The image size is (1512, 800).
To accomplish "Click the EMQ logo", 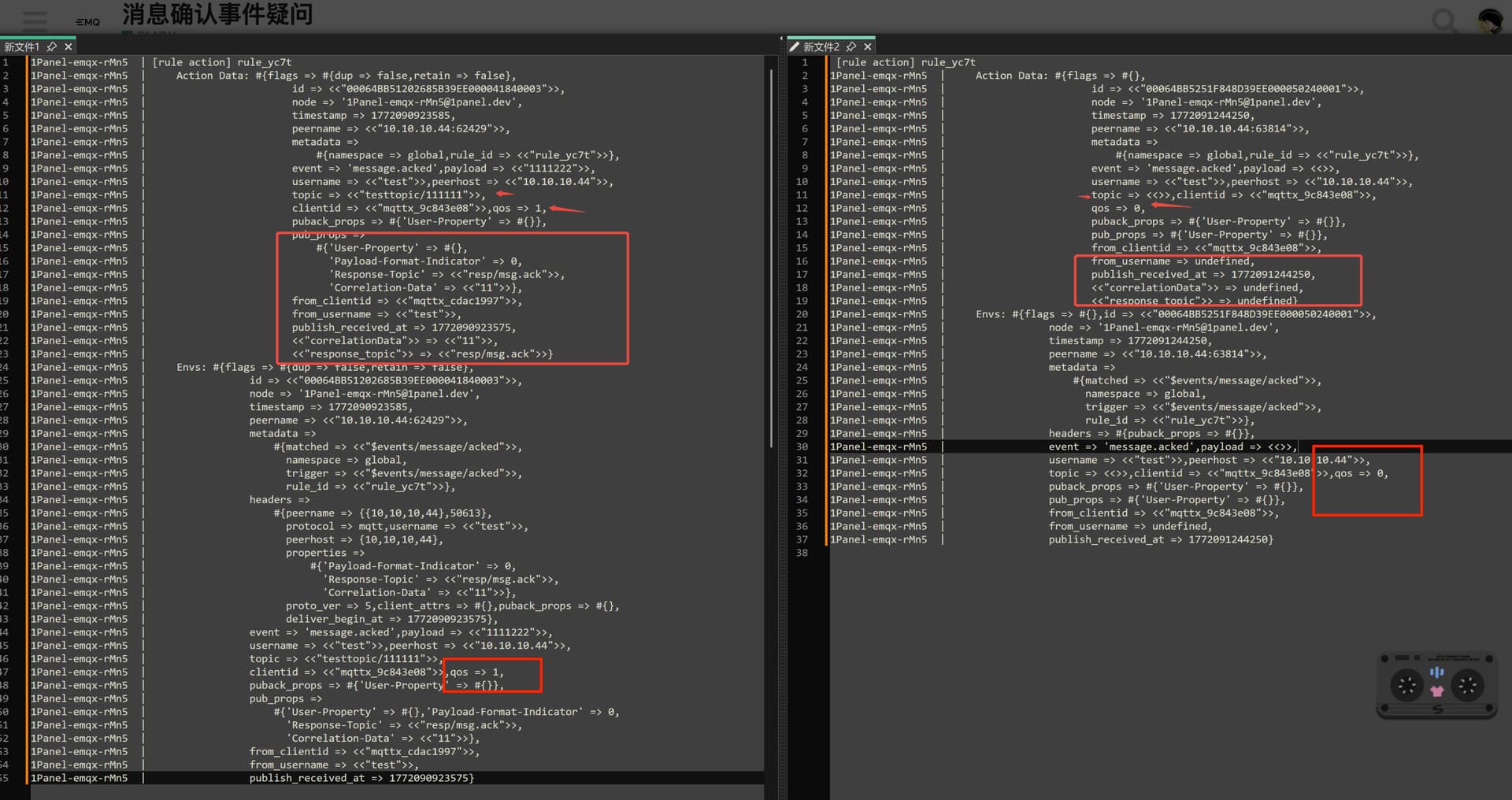I will [88, 22].
